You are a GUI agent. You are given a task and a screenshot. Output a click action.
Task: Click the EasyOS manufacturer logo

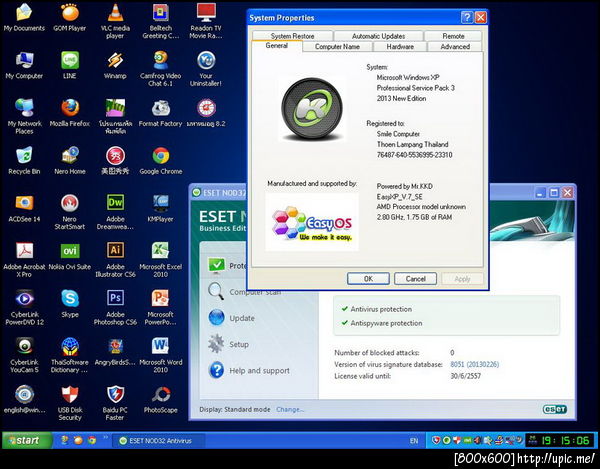click(312, 222)
